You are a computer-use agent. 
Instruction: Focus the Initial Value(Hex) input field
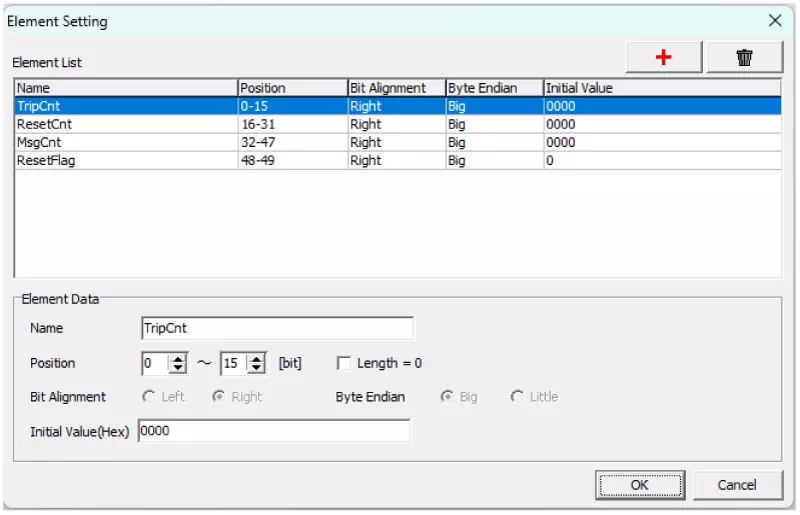point(274,431)
